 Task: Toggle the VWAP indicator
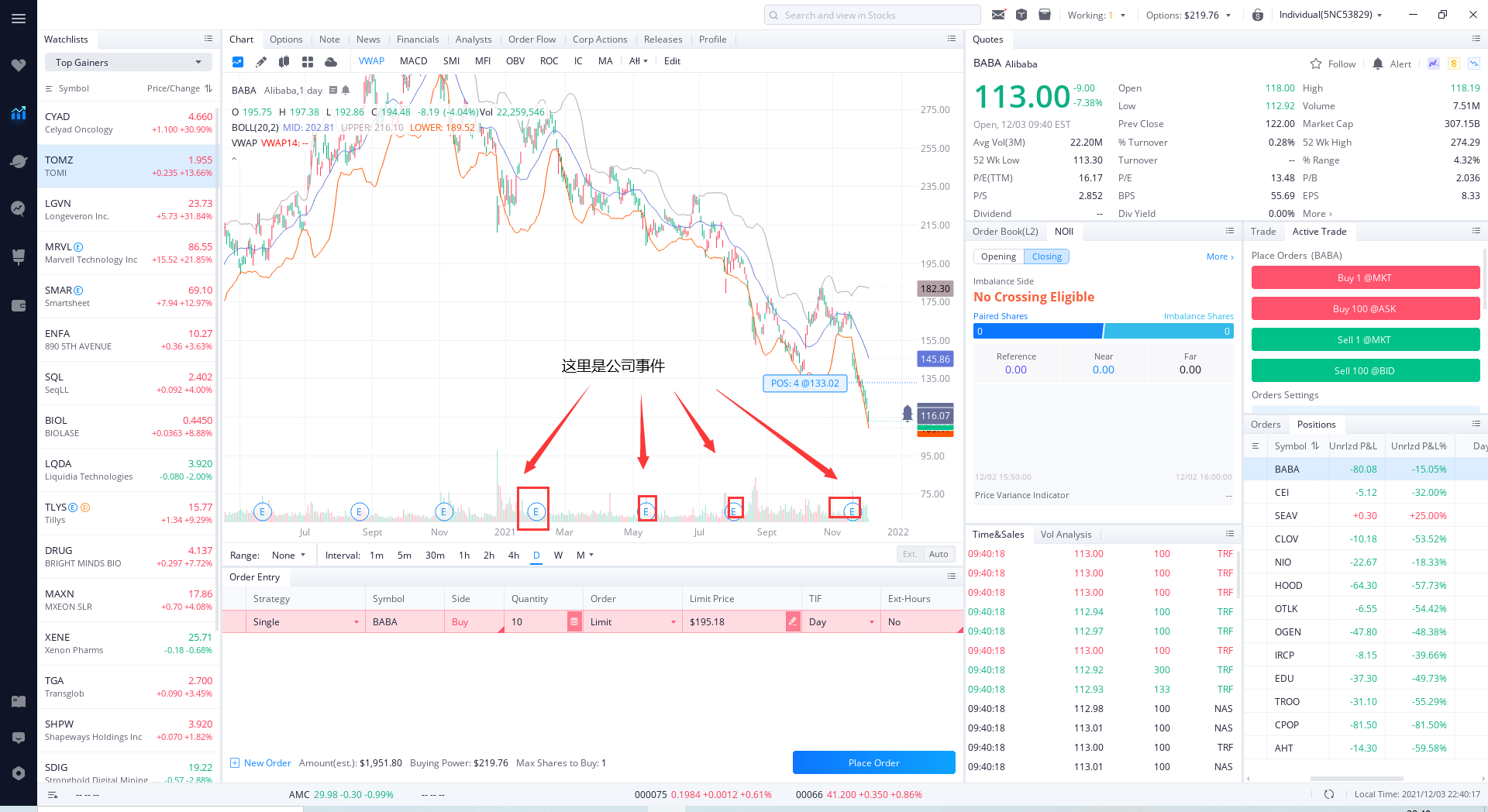tap(371, 61)
